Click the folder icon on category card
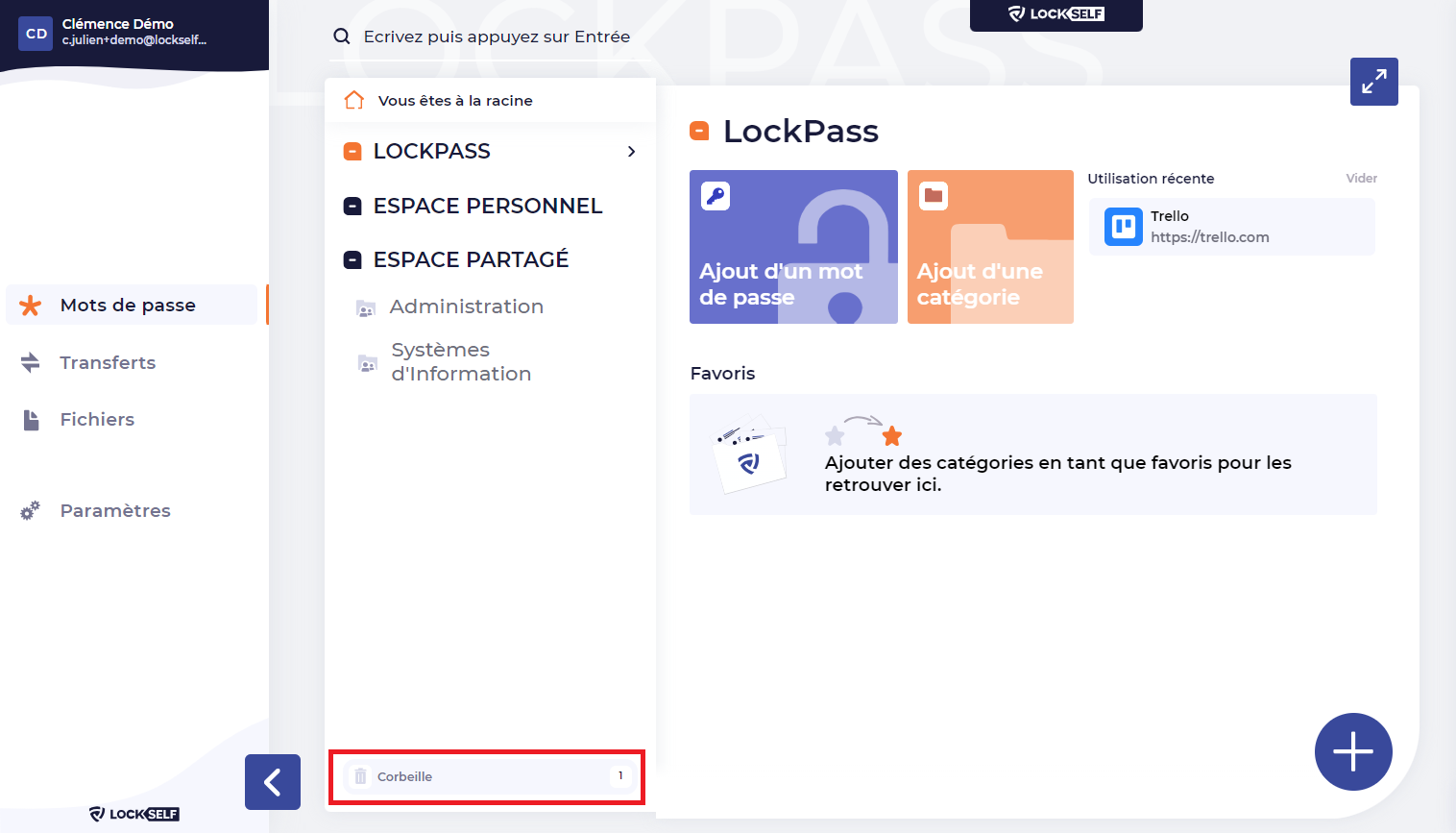The height and width of the screenshot is (833, 1456). point(934,196)
